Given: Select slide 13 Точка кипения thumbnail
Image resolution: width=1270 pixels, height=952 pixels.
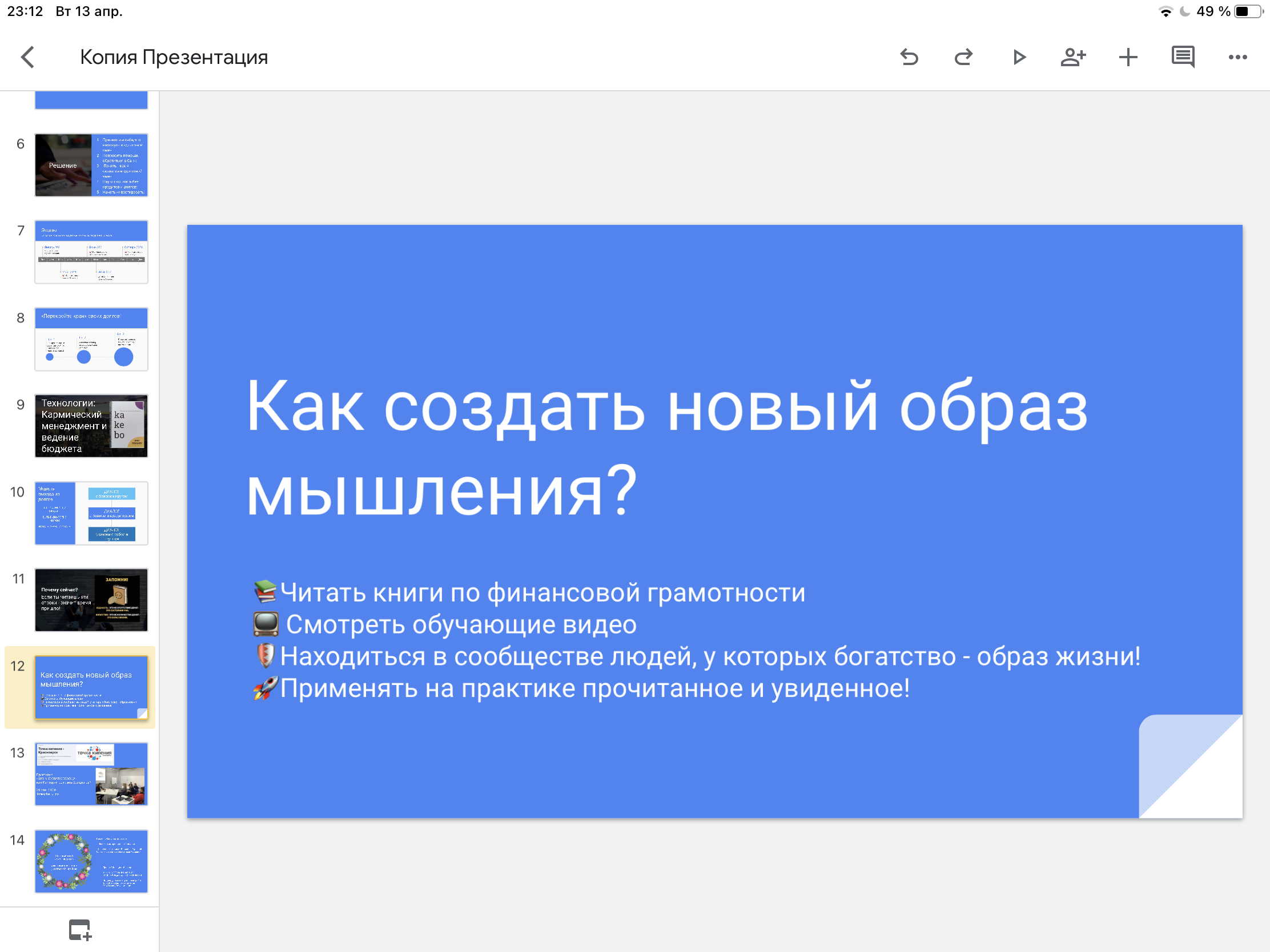Looking at the screenshot, I should coord(91,773).
